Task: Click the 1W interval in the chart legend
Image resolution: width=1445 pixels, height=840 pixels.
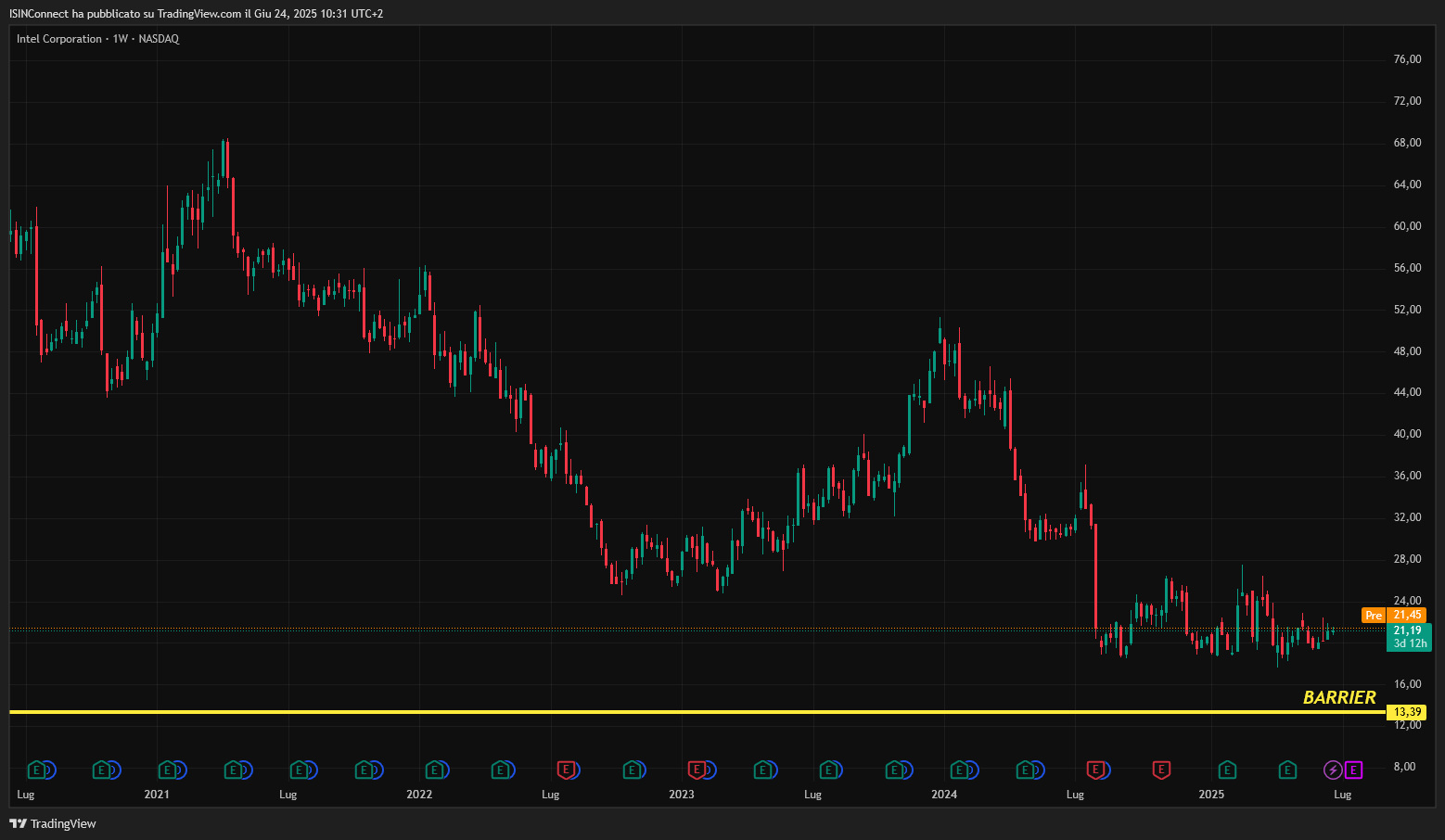Action: point(121,39)
